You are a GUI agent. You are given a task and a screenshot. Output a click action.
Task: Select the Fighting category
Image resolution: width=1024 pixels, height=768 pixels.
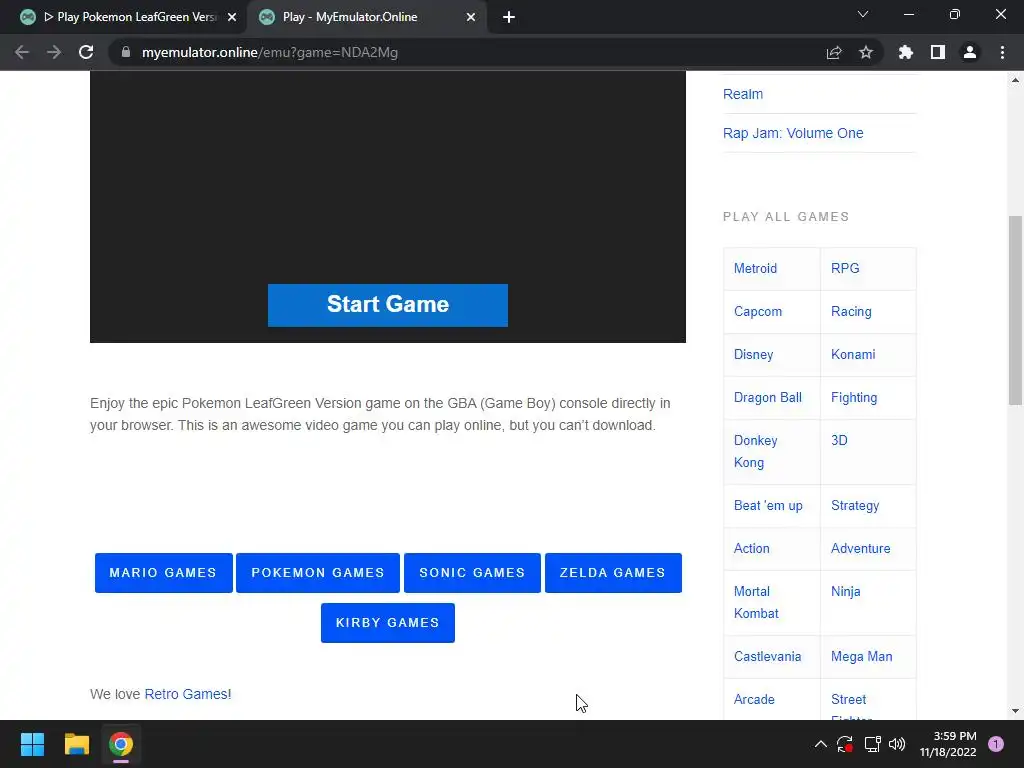tap(854, 398)
